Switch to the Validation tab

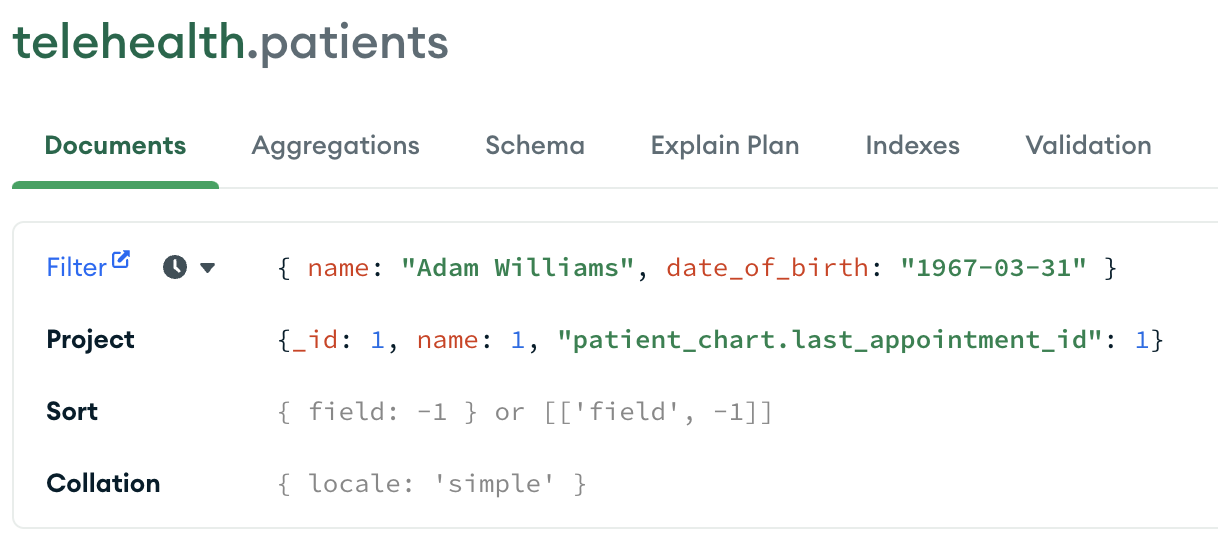(x=1088, y=146)
